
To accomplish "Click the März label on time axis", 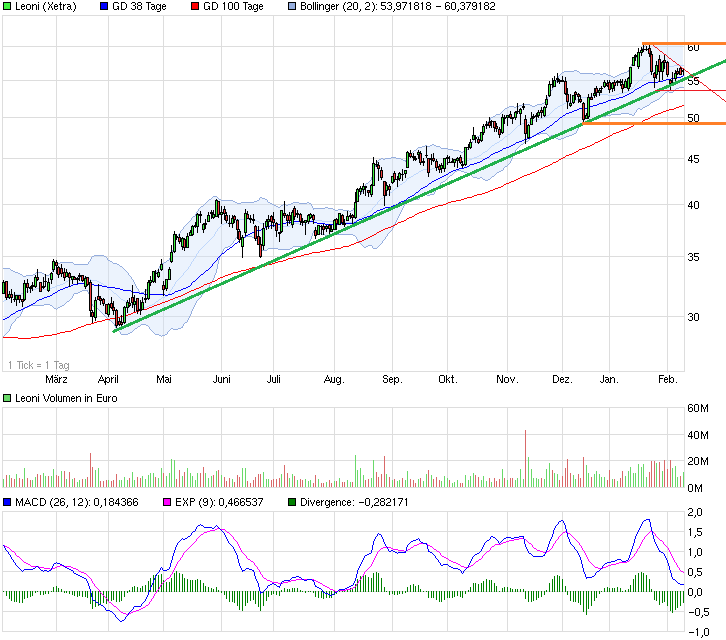I will pos(56,380).
